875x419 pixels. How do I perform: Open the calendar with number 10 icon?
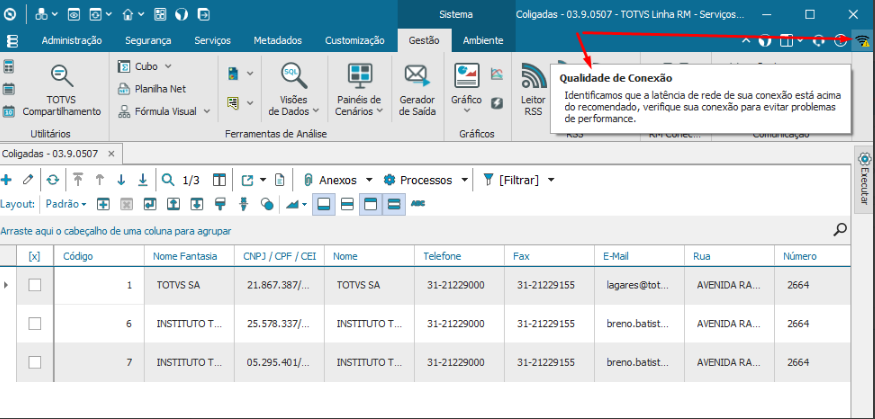tap(8, 111)
